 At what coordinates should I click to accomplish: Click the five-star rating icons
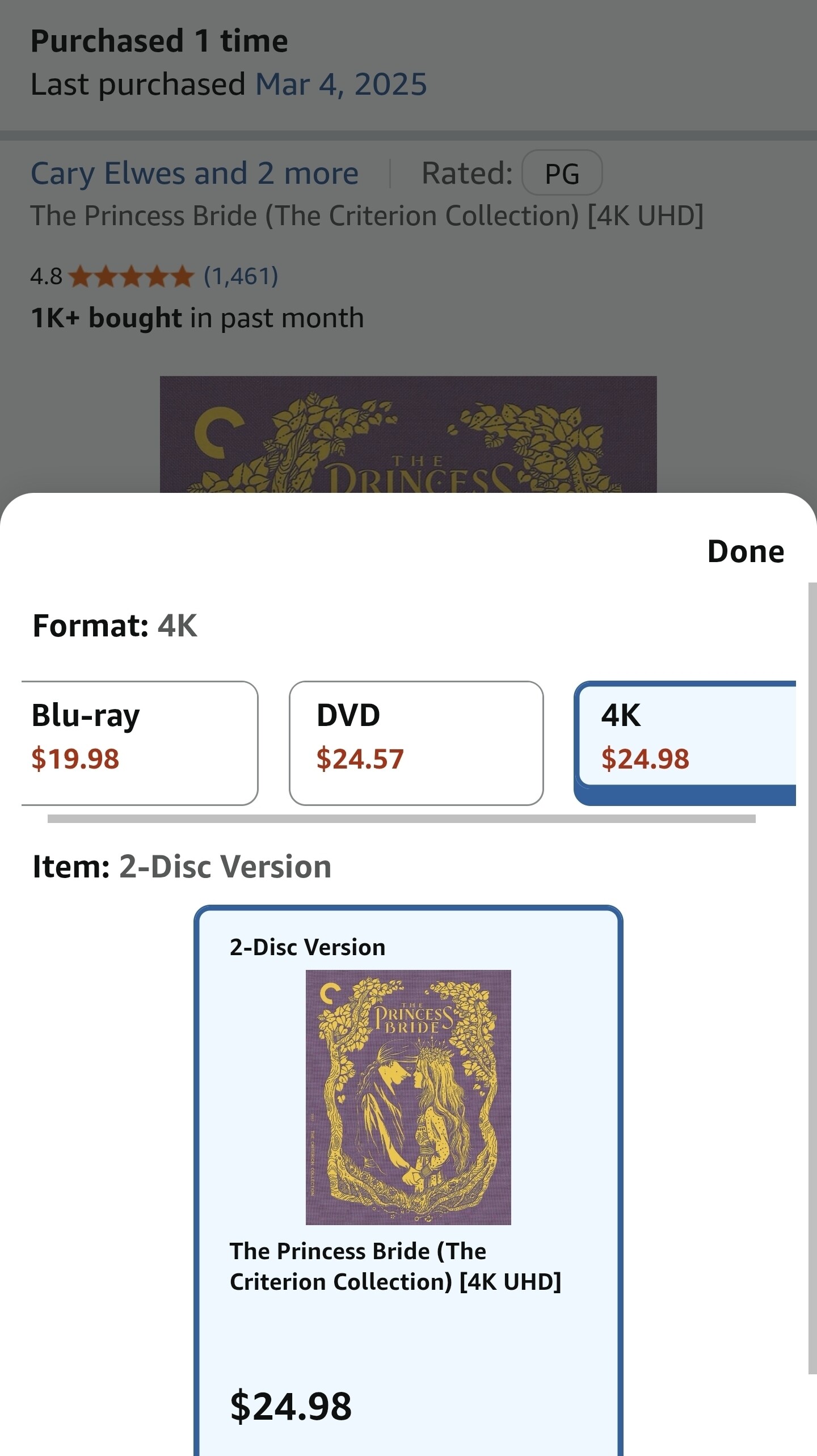[130, 277]
